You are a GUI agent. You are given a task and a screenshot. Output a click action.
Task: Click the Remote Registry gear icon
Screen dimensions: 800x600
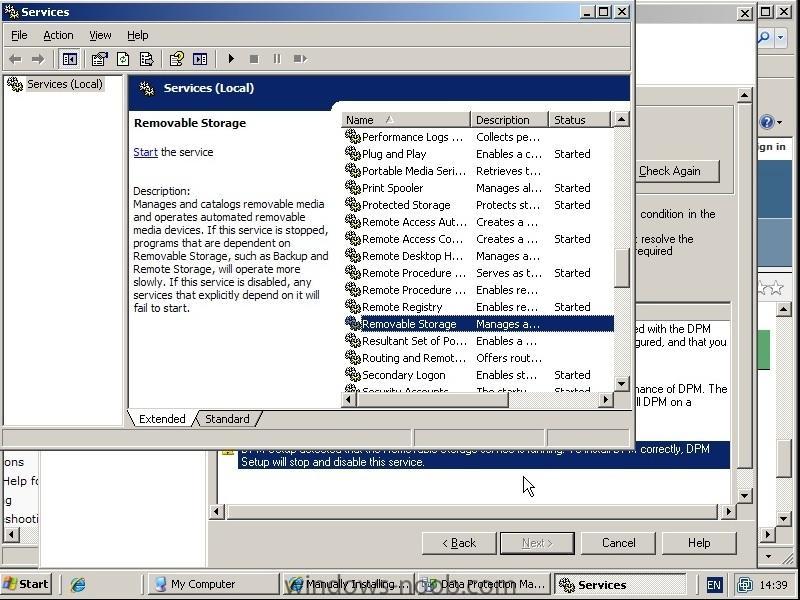pos(353,306)
